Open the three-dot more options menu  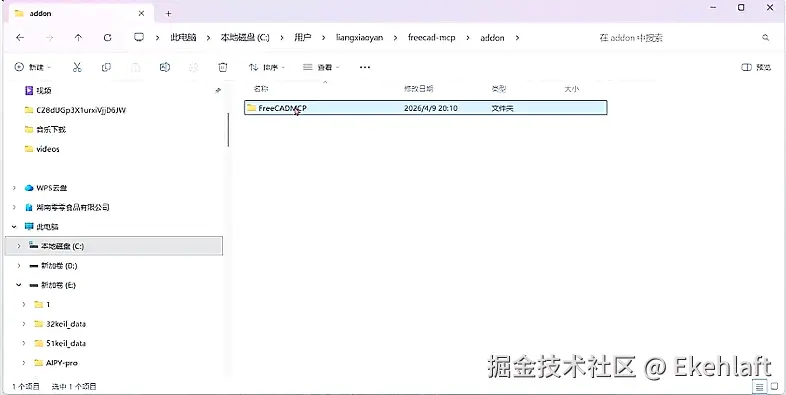365,67
